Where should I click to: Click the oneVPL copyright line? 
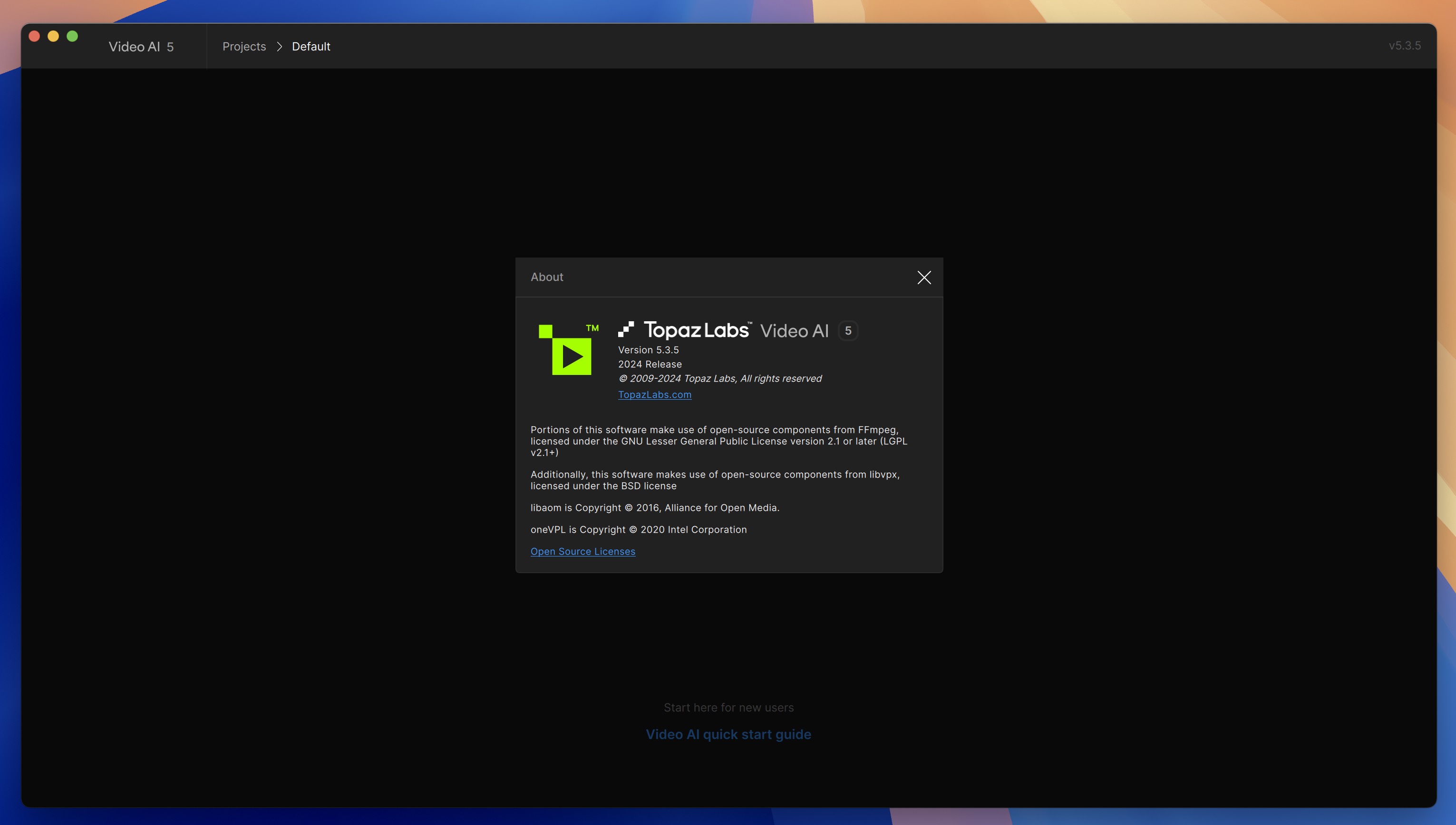(x=638, y=530)
